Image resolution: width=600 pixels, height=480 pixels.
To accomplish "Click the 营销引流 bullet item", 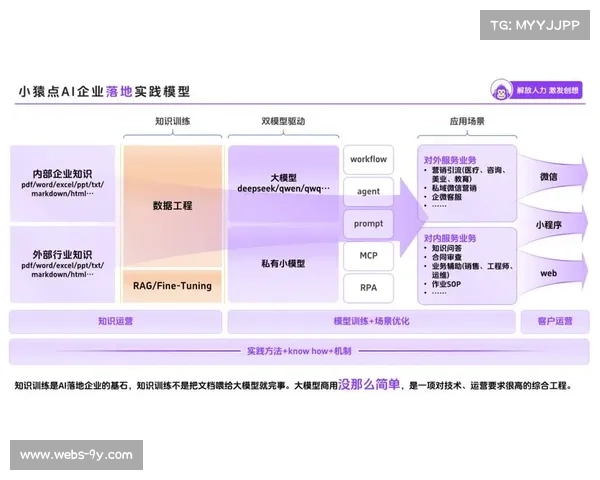I will coord(469,175).
